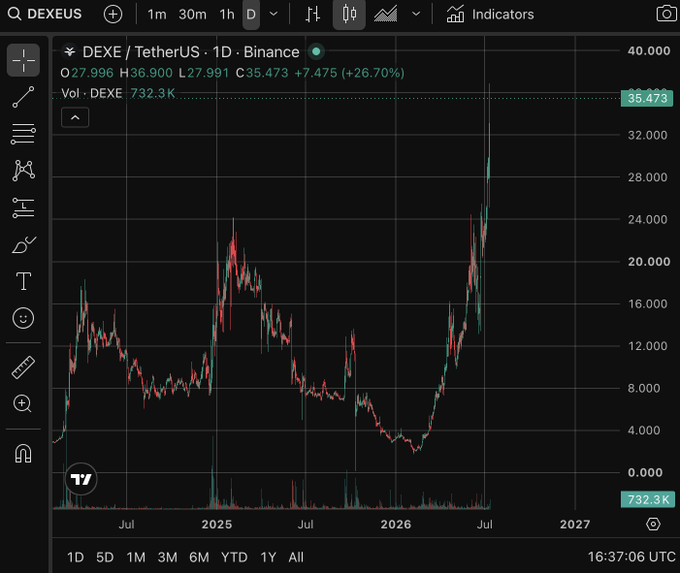Click the 0.000 price axis label
The image size is (680, 573).
(x=645, y=472)
